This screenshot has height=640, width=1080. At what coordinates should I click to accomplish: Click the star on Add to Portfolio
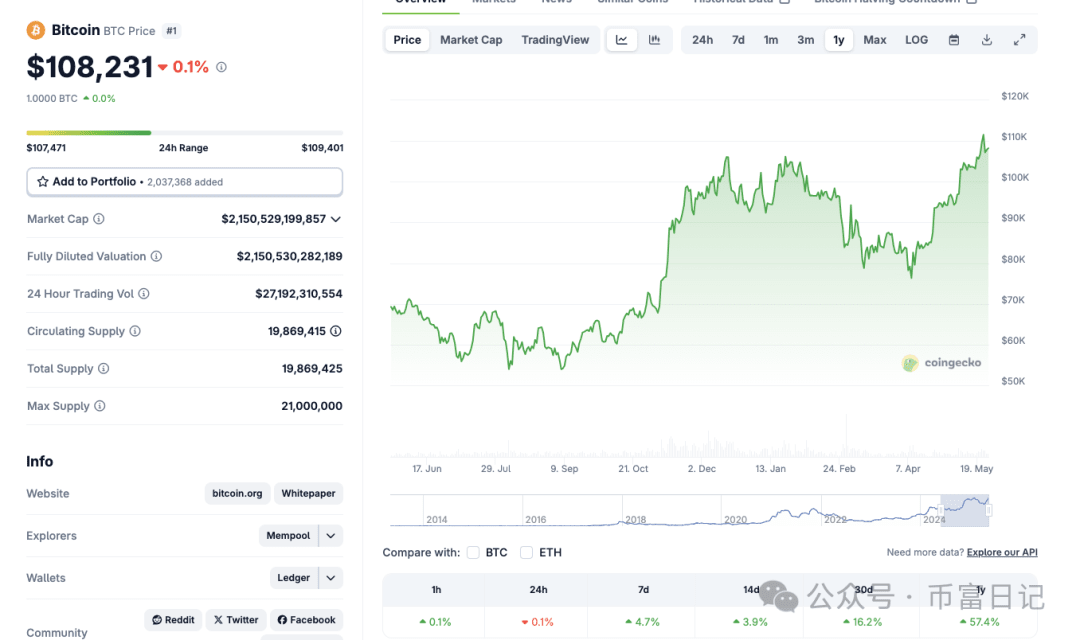point(41,181)
